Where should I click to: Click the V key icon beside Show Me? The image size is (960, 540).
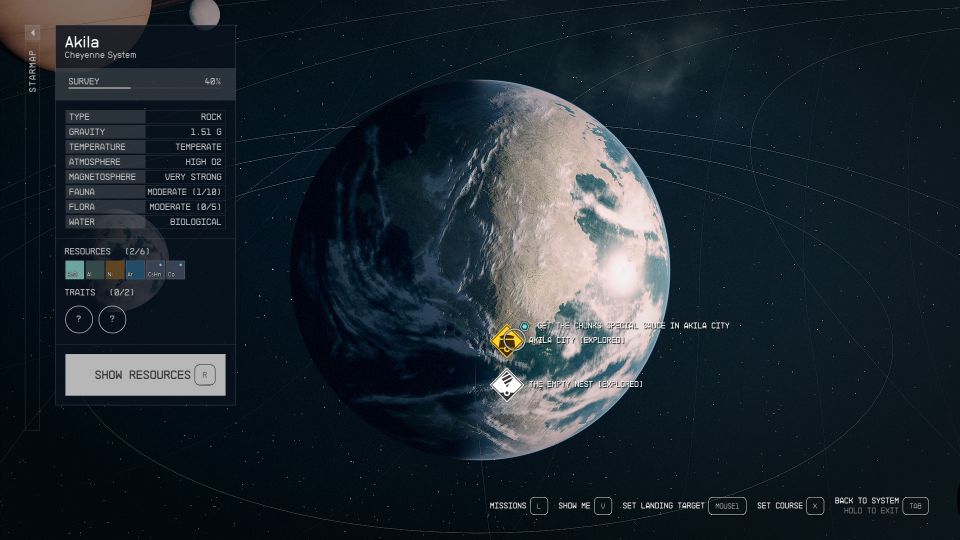pos(603,506)
